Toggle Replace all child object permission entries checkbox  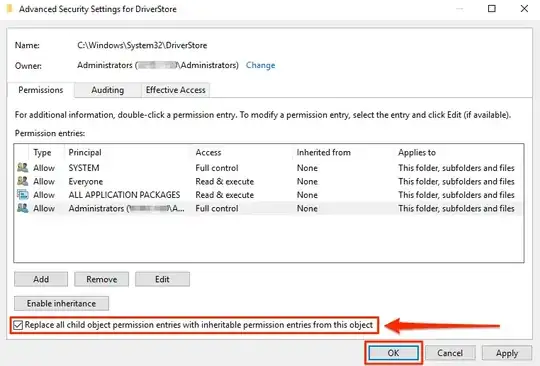coord(18,325)
